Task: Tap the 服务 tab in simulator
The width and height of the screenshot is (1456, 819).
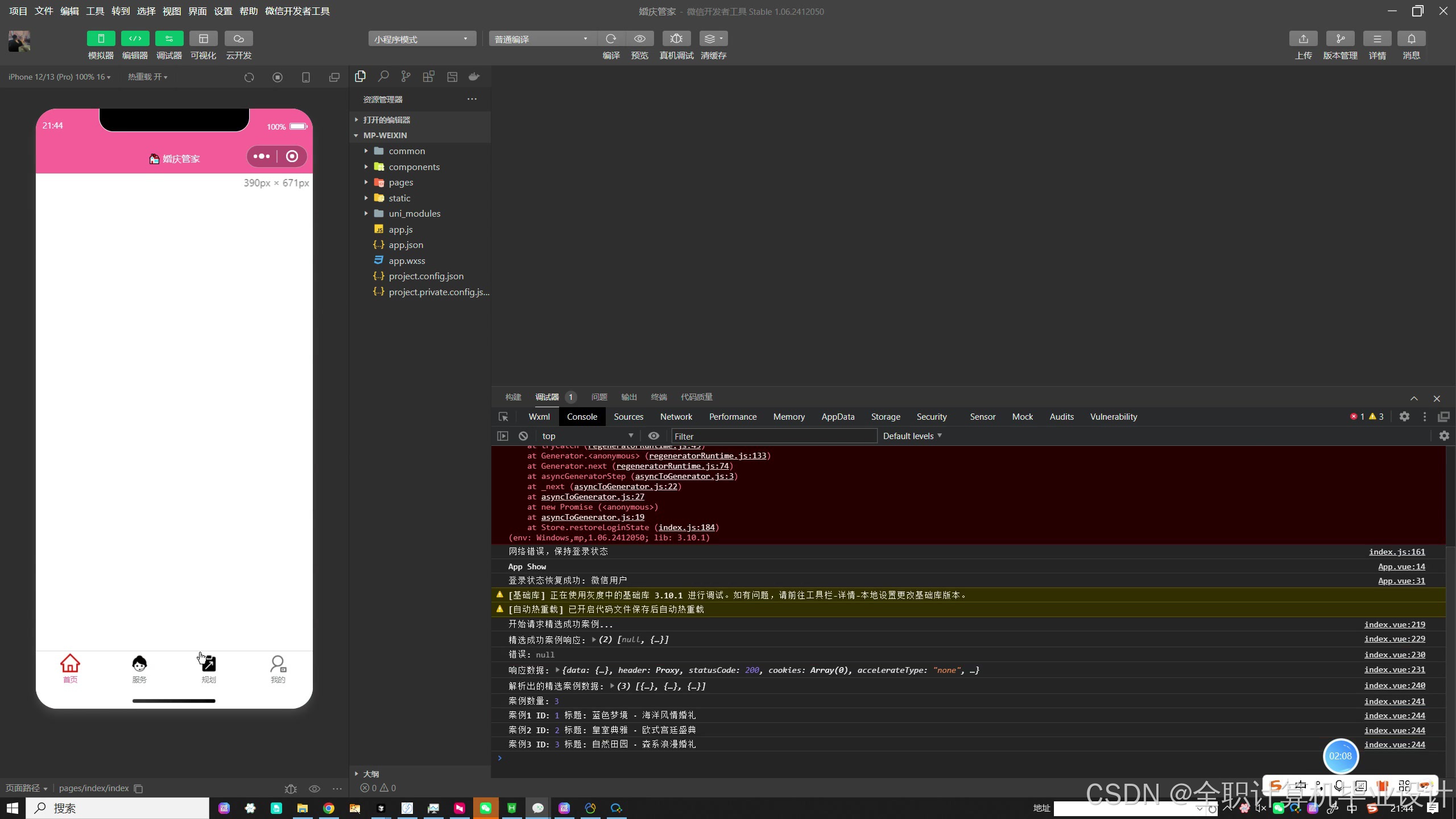Action: [139, 669]
